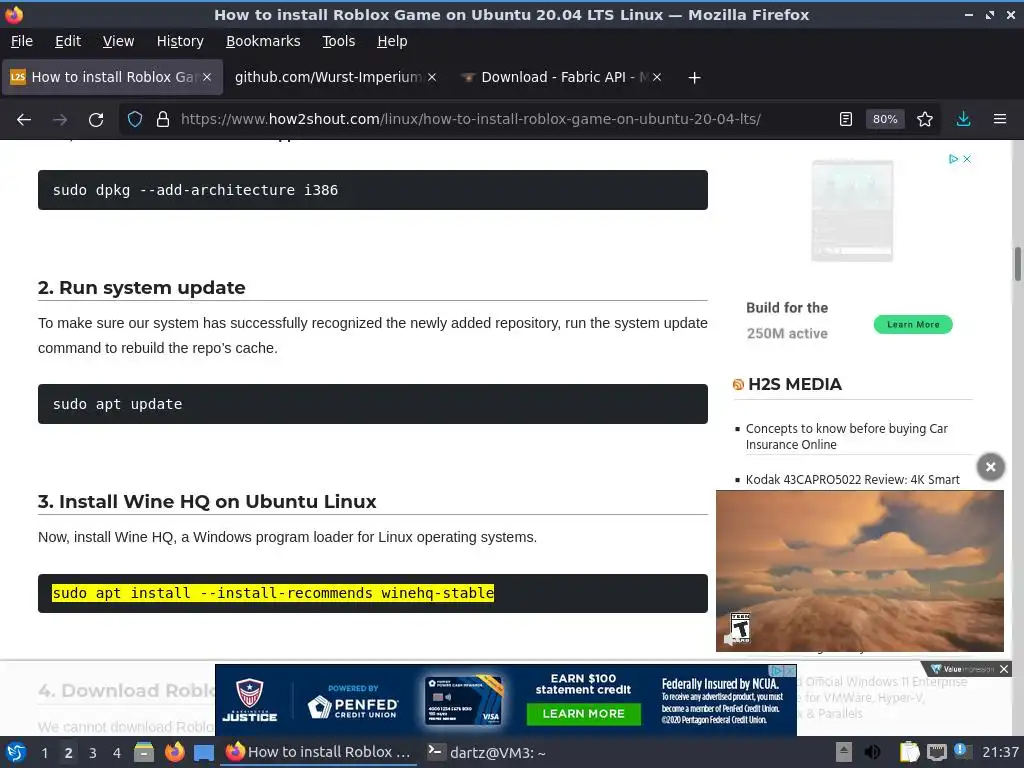The height and width of the screenshot is (768, 1024).
Task: Open the Edit menu
Action: point(68,41)
